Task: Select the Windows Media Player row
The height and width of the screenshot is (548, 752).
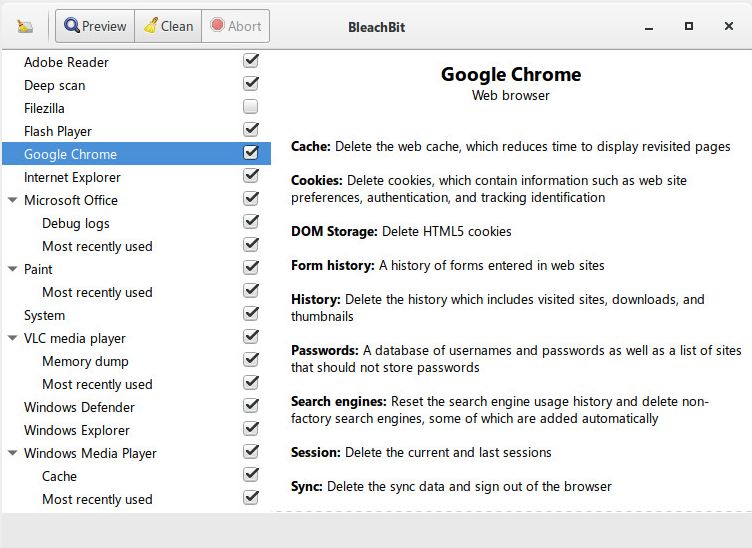Action: pyautogui.click(x=136, y=454)
